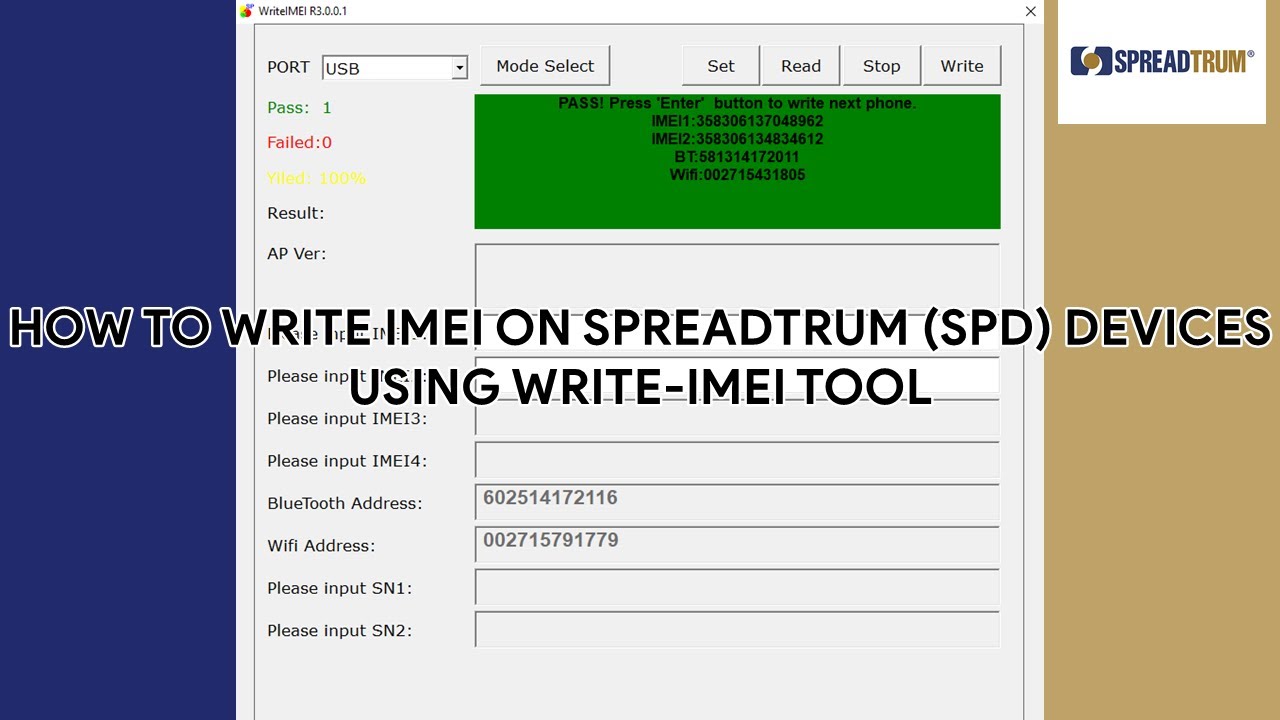Click the Stop button
This screenshot has width=1280, height=720.
tap(881, 66)
